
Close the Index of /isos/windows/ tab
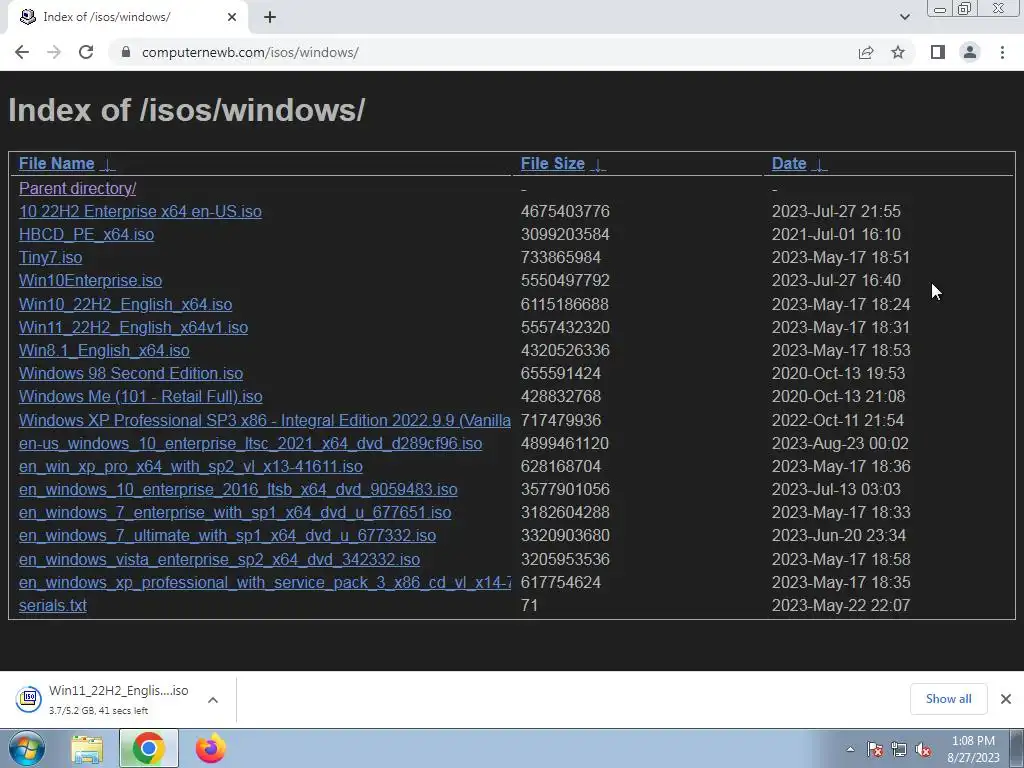232,17
